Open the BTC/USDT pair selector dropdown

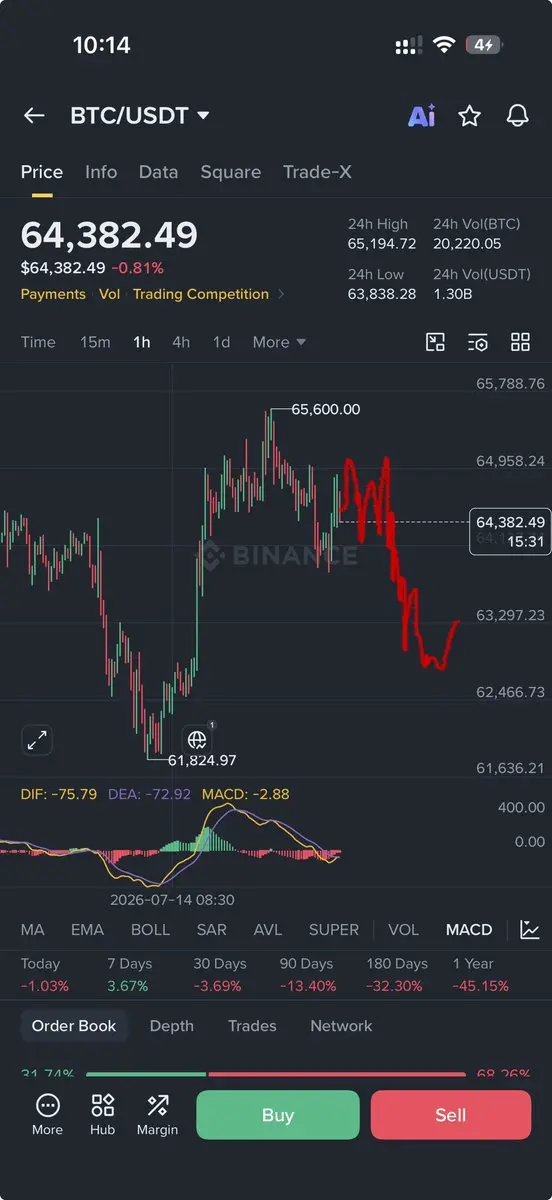coord(140,116)
